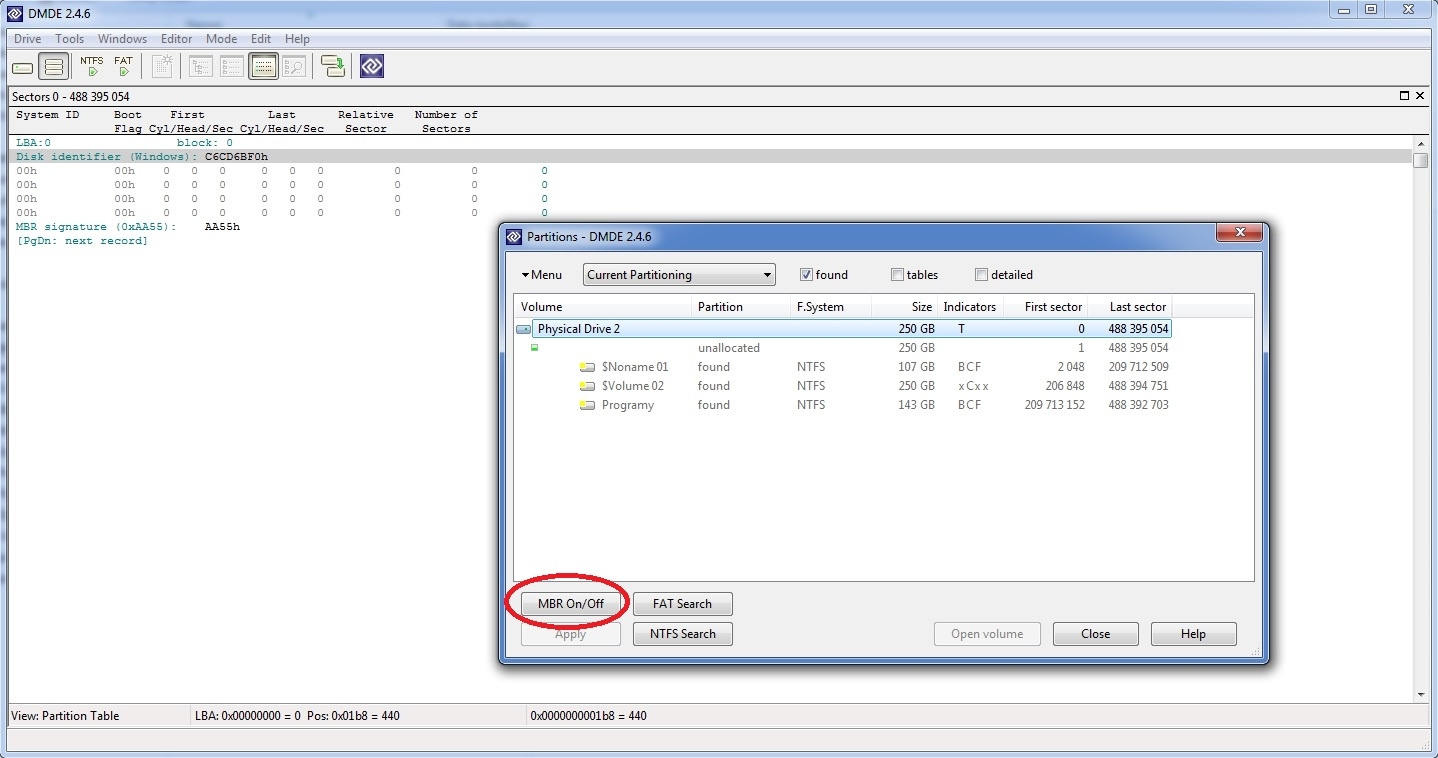The height and width of the screenshot is (758, 1438).
Task: Click the green icon in the unallocated row
Action: 534,348
